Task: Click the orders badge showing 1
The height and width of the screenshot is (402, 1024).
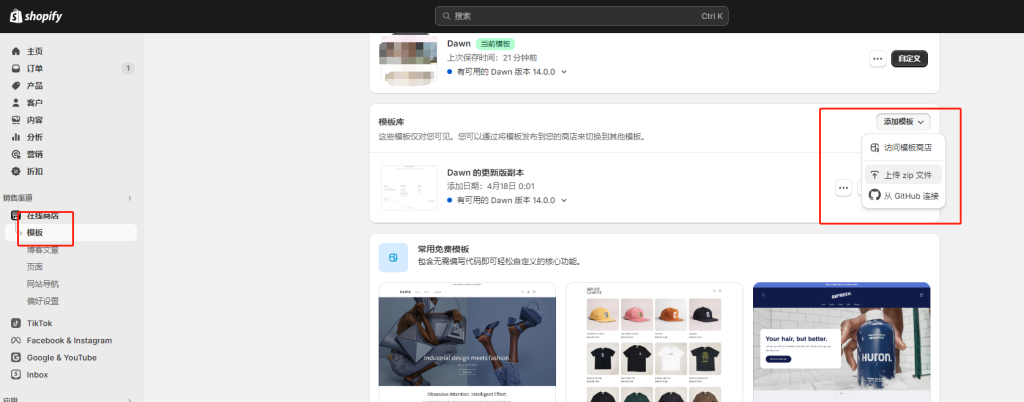Action: pyautogui.click(x=128, y=69)
